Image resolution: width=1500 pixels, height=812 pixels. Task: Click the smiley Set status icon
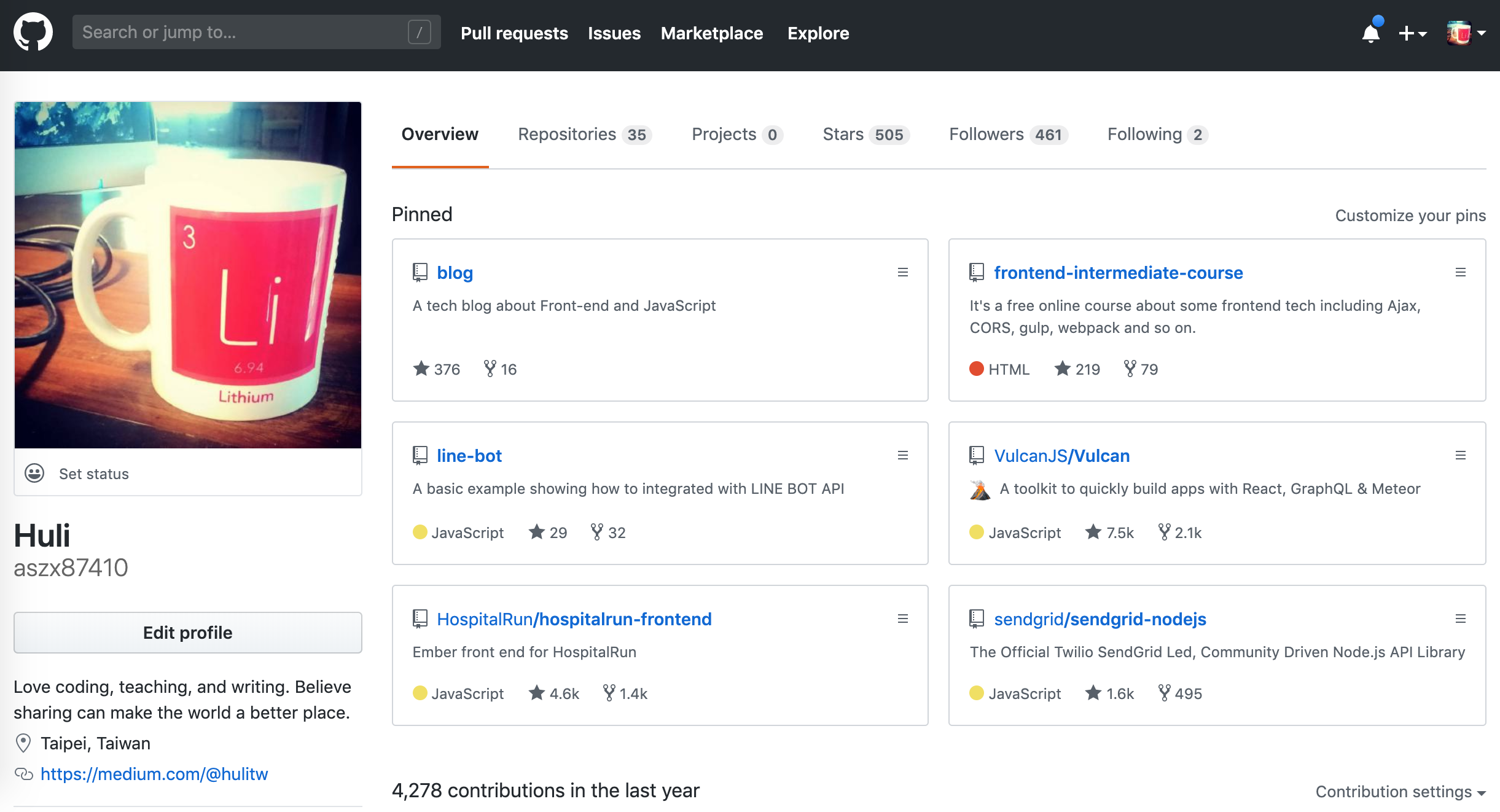[34, 473]
